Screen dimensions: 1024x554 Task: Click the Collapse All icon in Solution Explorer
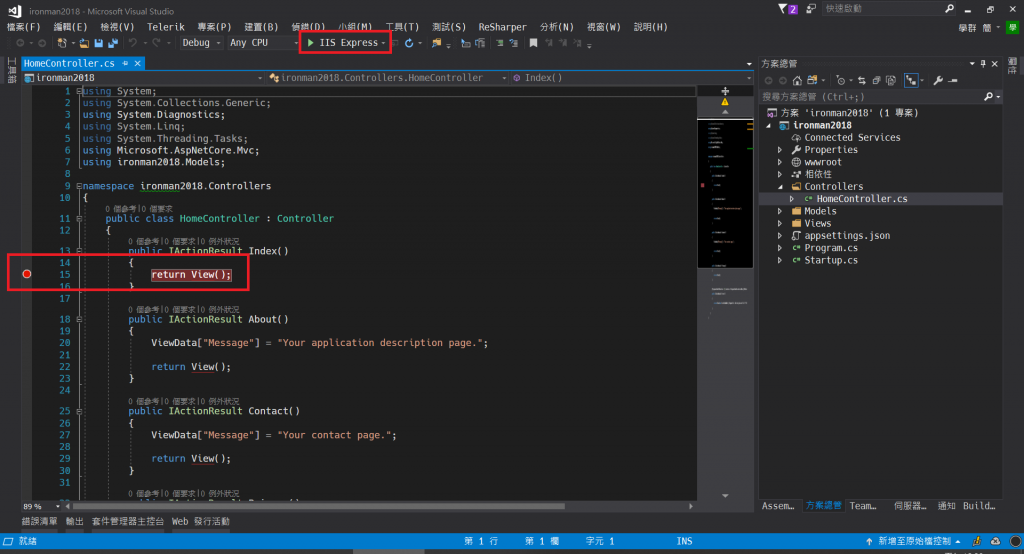(876, 80)
